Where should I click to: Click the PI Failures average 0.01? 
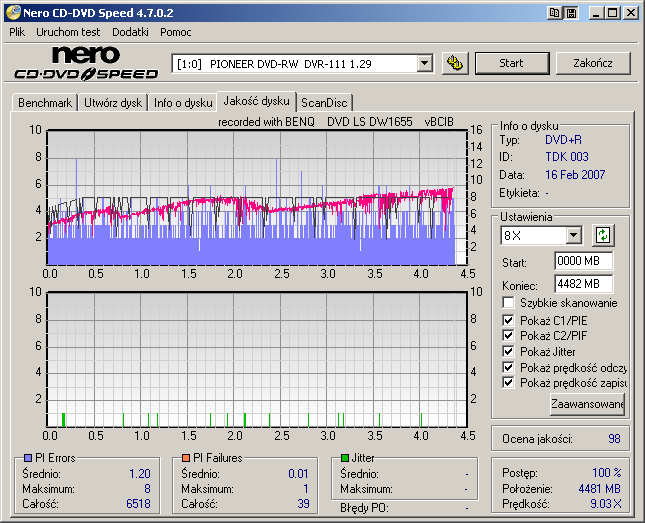298,474
